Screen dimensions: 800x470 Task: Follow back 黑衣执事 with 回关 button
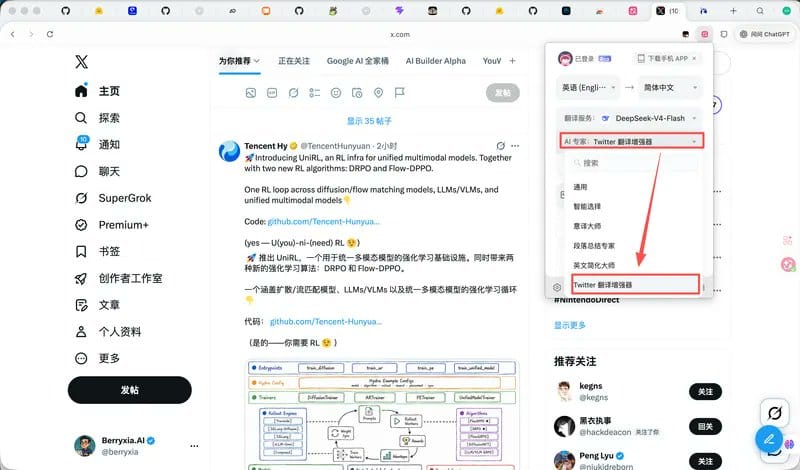tap(706, 426)
